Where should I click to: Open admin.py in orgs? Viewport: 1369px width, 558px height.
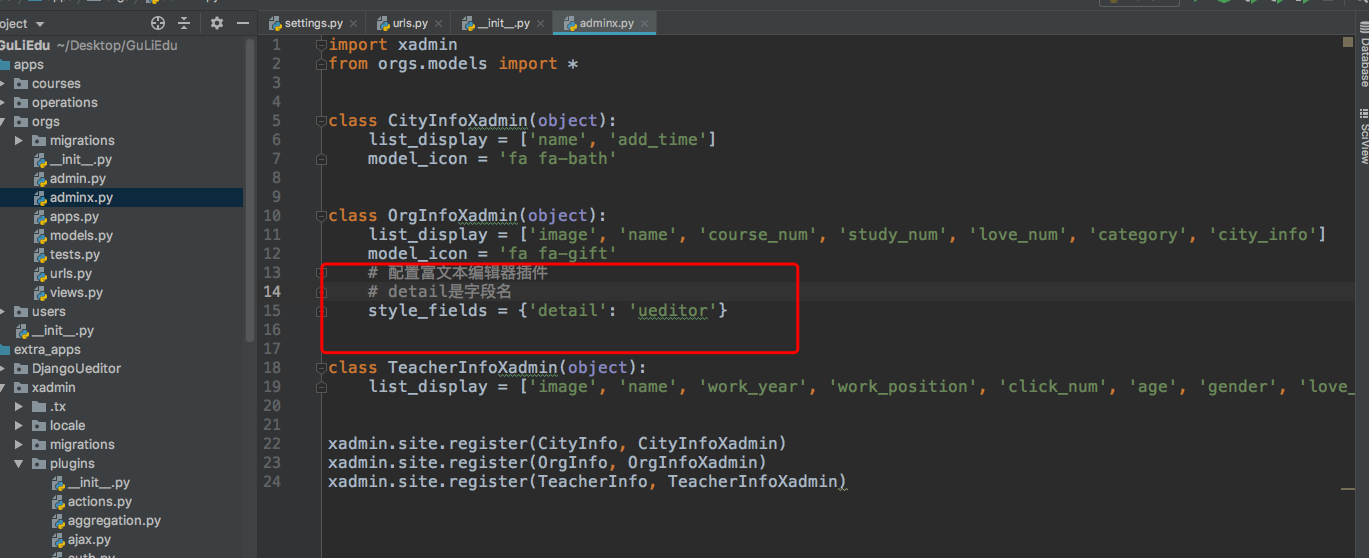coord(78,178)
